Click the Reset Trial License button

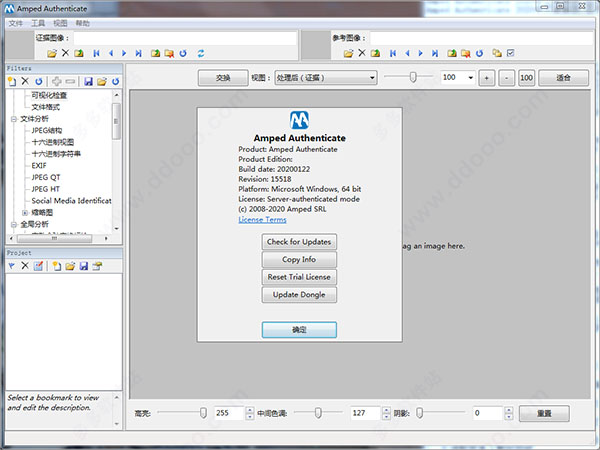pyautogui.click(x=299, y=277)
